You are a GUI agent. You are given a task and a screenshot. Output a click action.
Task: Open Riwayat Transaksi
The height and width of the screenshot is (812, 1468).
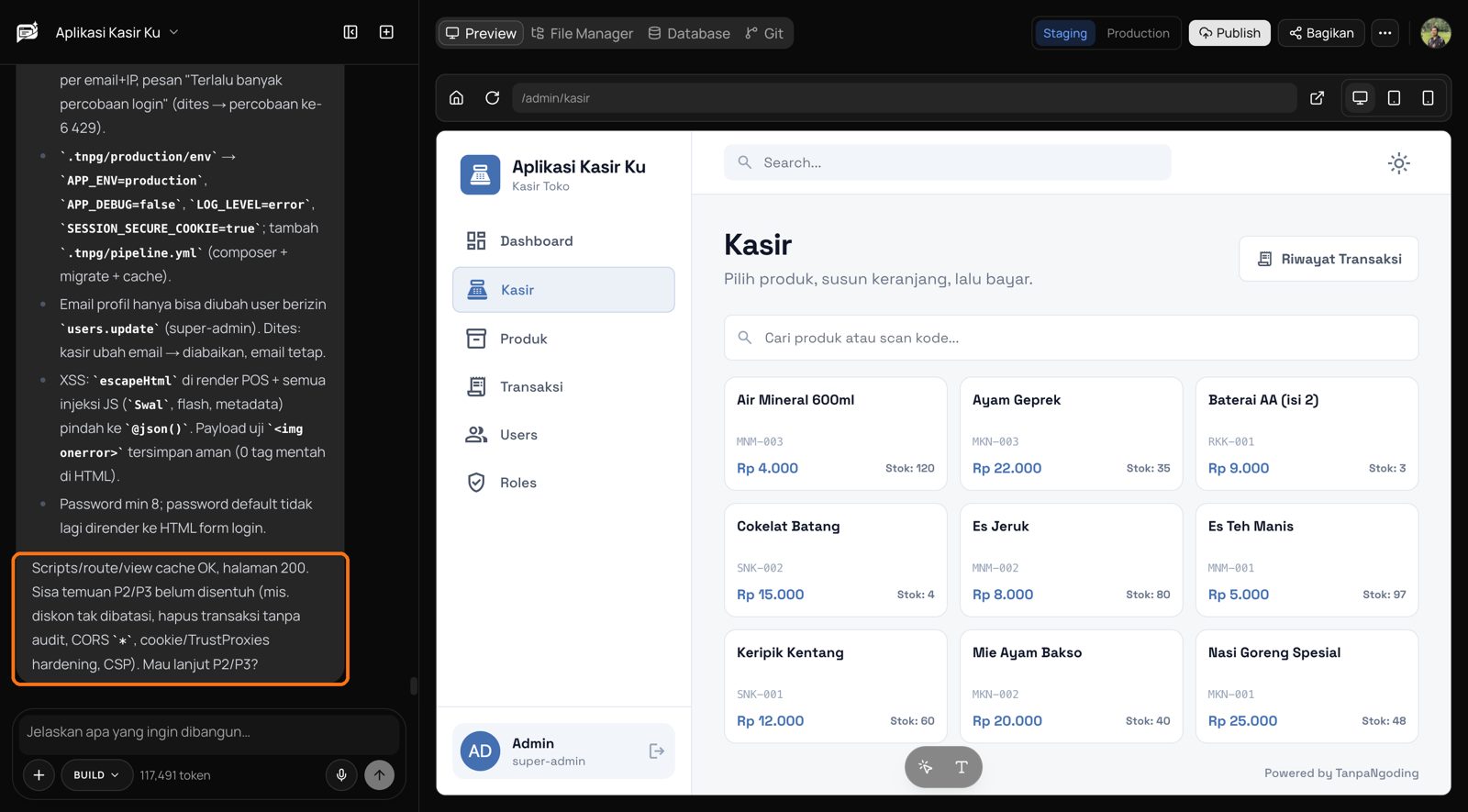pos(1329,259)
